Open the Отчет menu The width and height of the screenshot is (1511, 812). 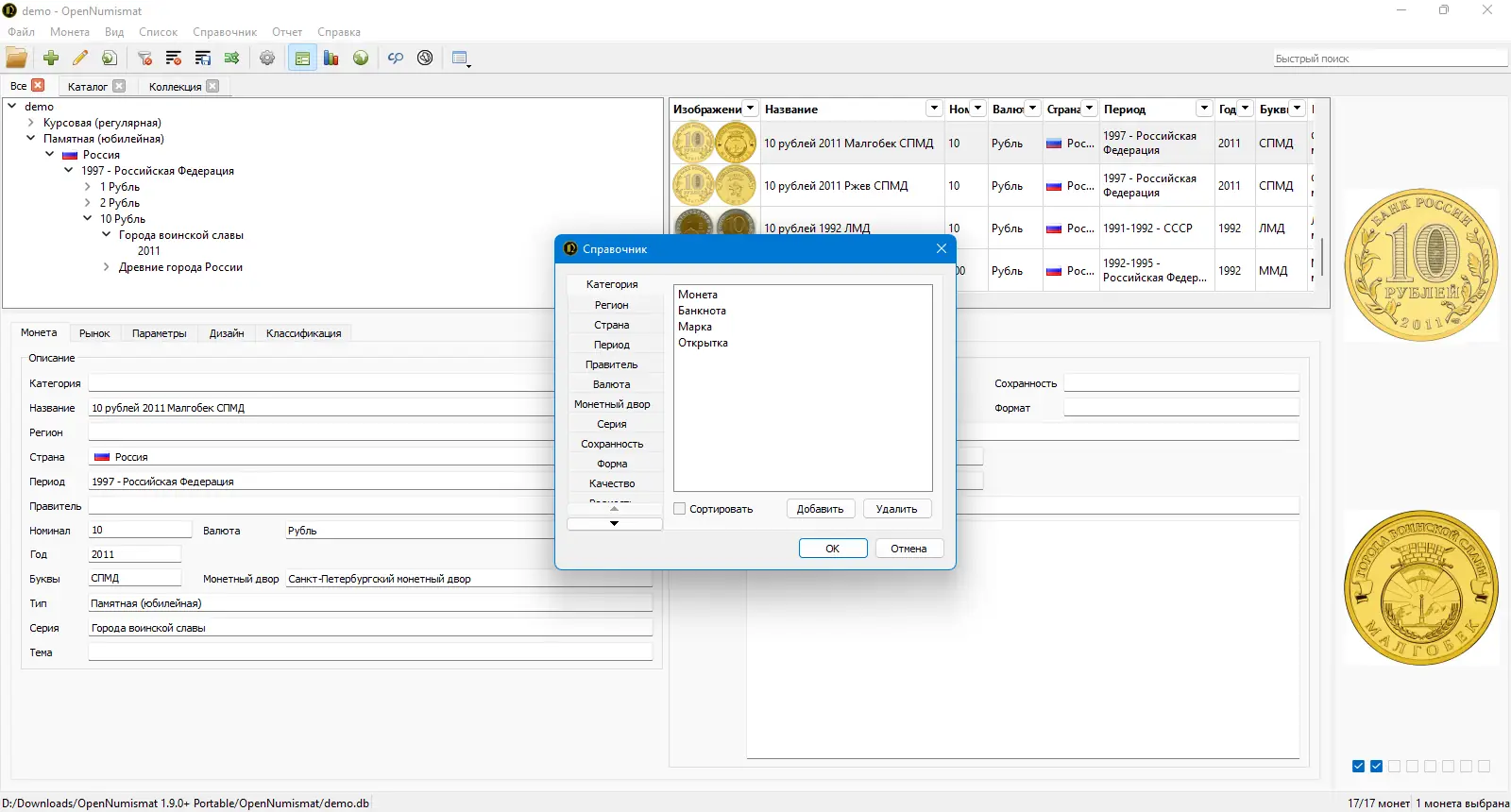tap(287, 32)
